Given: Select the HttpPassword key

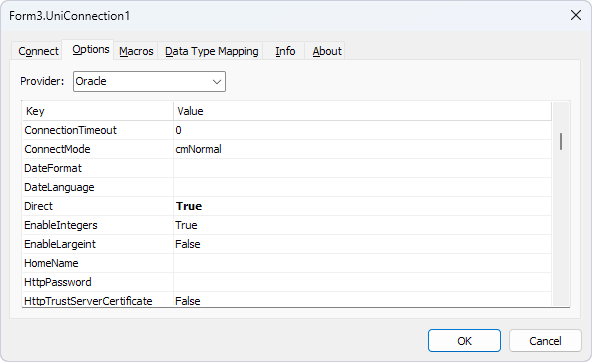Looking at the screenshot, I should (98, 282).
